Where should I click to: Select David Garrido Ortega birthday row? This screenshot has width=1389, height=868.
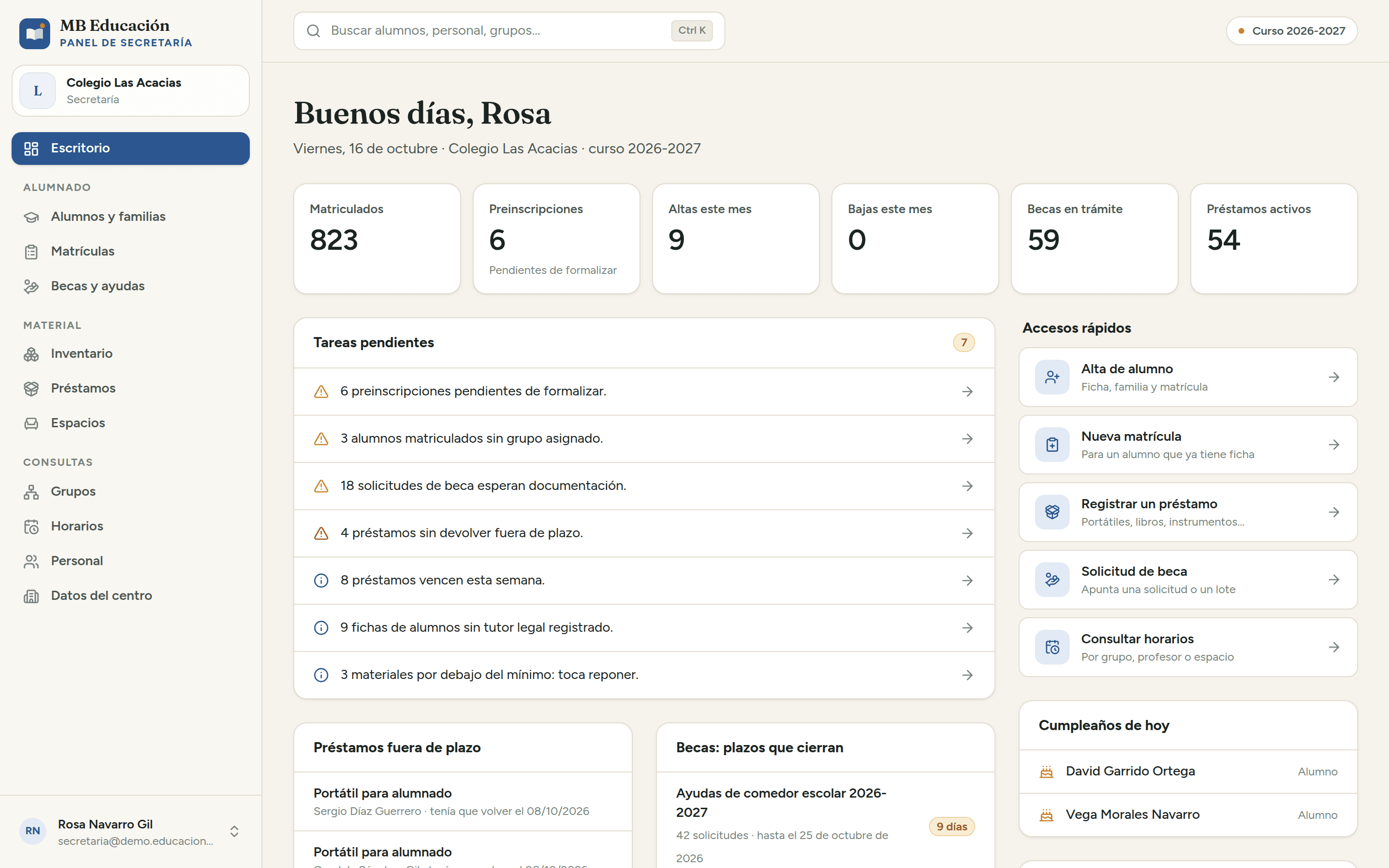click(1188, 772)
